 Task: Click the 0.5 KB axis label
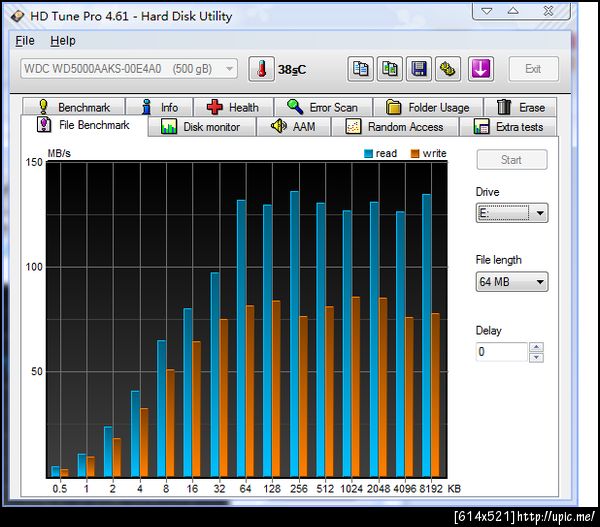click(60, 489)
